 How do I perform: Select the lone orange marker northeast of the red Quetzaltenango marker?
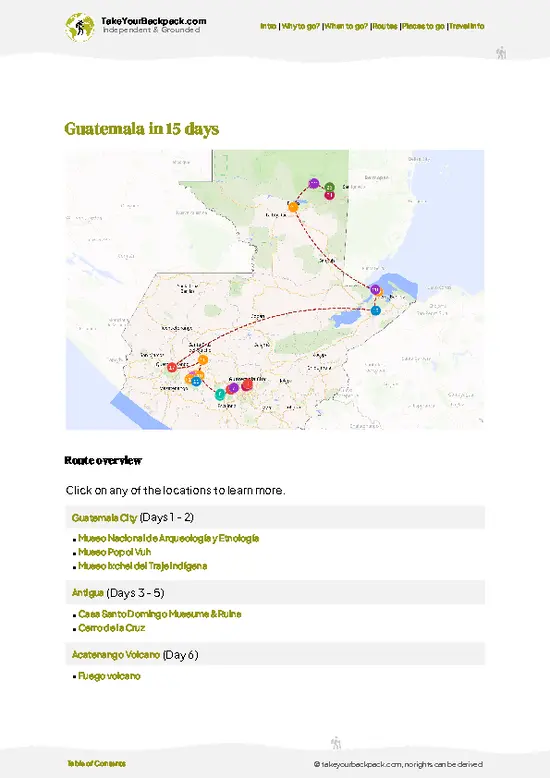(203, 360)
